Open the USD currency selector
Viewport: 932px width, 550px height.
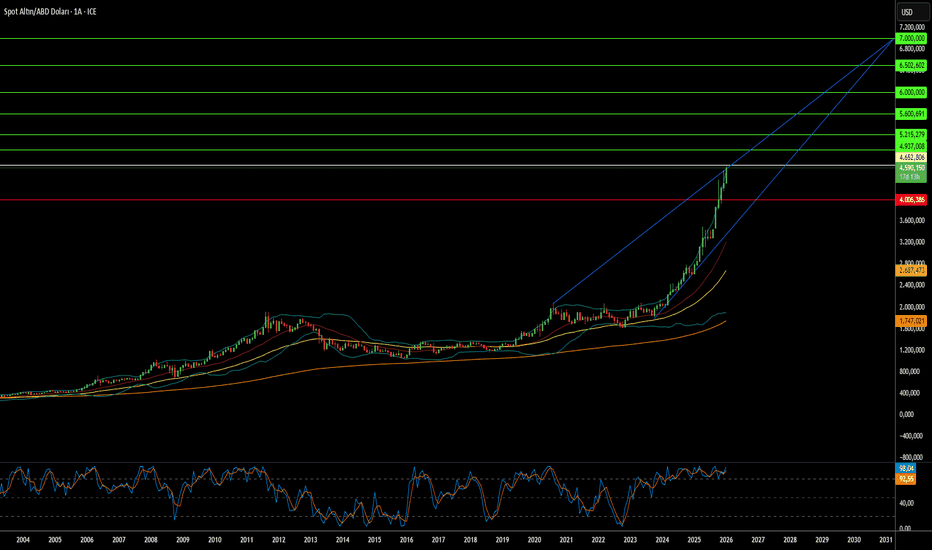pos(911,12)
